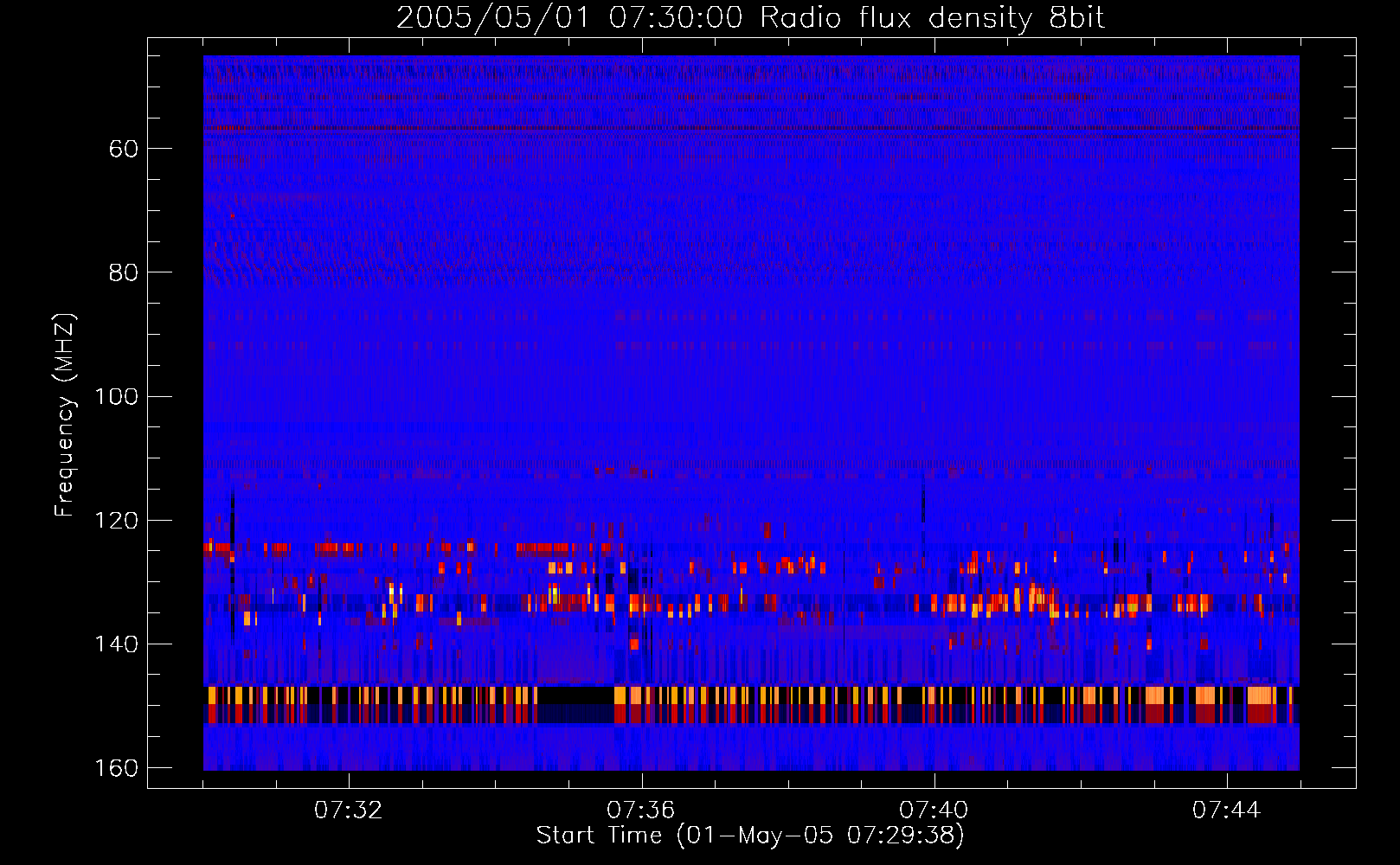Click the 100 frequency tick label
Image resolution: width=1400 pixels, height=865 pixels.
point(117,397)
